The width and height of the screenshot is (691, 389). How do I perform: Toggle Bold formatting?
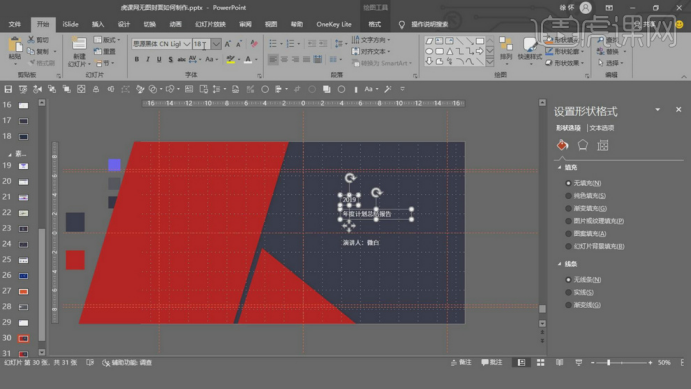(137, 59)
